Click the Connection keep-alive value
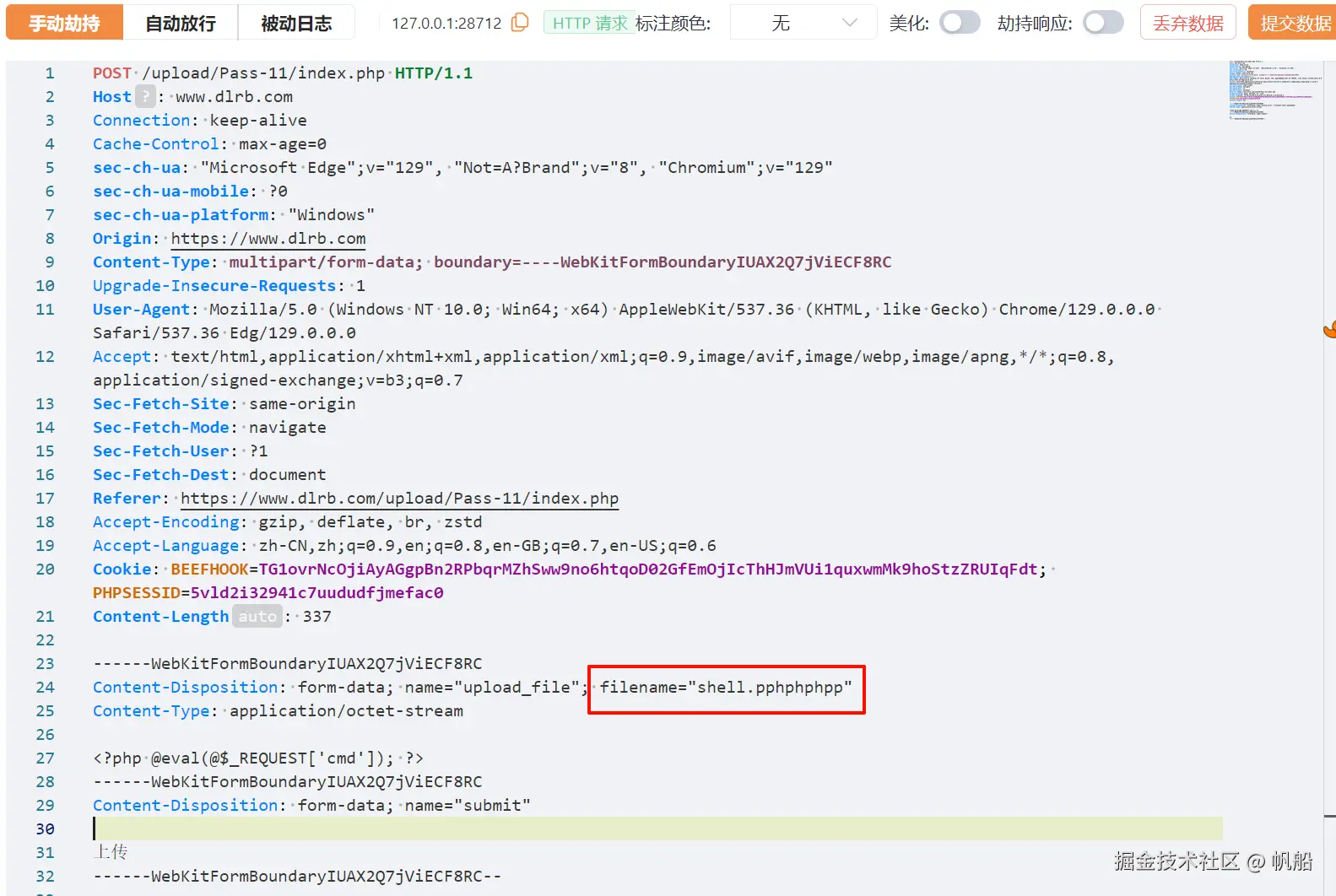Screen dimensions: 1336x896 tap(258, 121)
